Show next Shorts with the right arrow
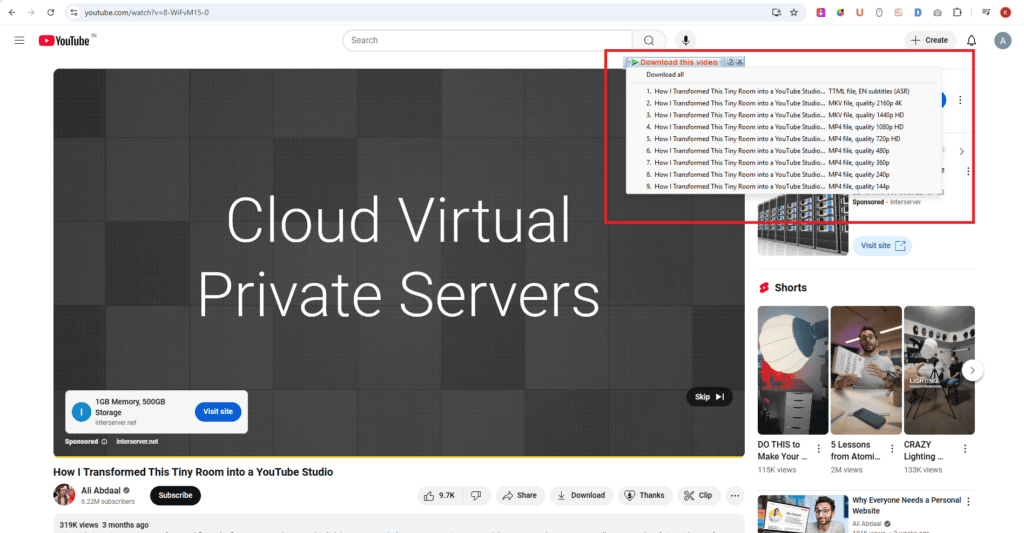The width and height of the screenshot is (1024, 533). coord(972,370)
